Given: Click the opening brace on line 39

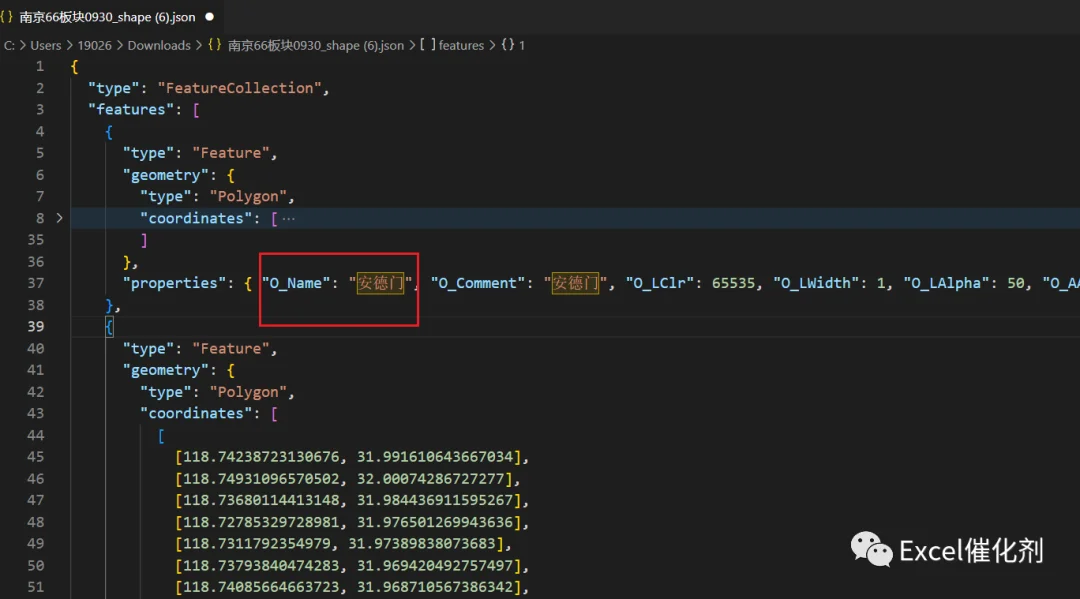Looking at the screenshot, I should click(x=109, y=326).
